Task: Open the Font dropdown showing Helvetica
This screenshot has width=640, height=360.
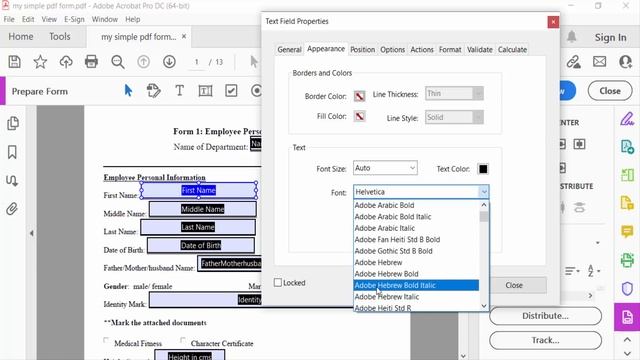Action: [x=421, y=192]
